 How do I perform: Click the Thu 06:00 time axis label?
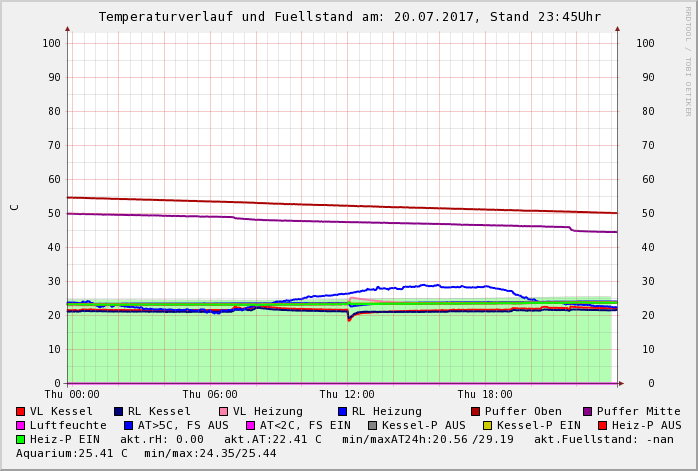pos(210,395)
